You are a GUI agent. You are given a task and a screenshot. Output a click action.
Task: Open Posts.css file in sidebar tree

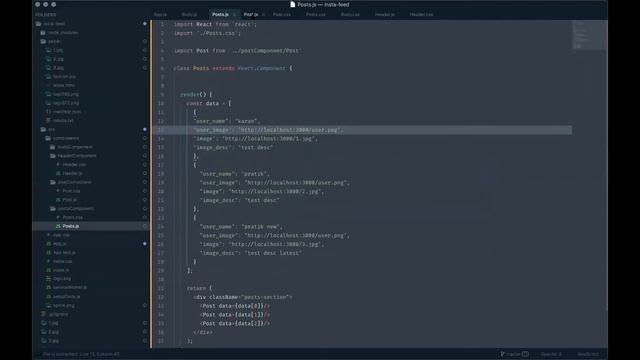72,218
